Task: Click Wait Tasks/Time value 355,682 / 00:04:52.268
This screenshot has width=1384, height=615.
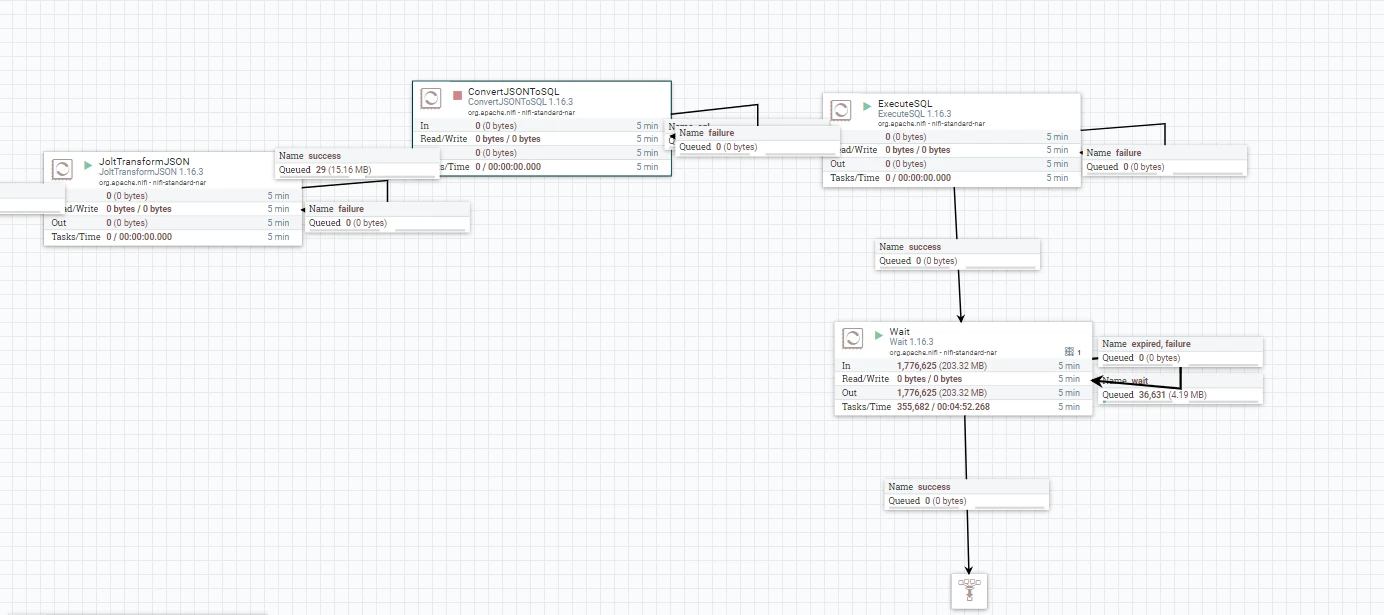Action: click(x=943, y=407)
